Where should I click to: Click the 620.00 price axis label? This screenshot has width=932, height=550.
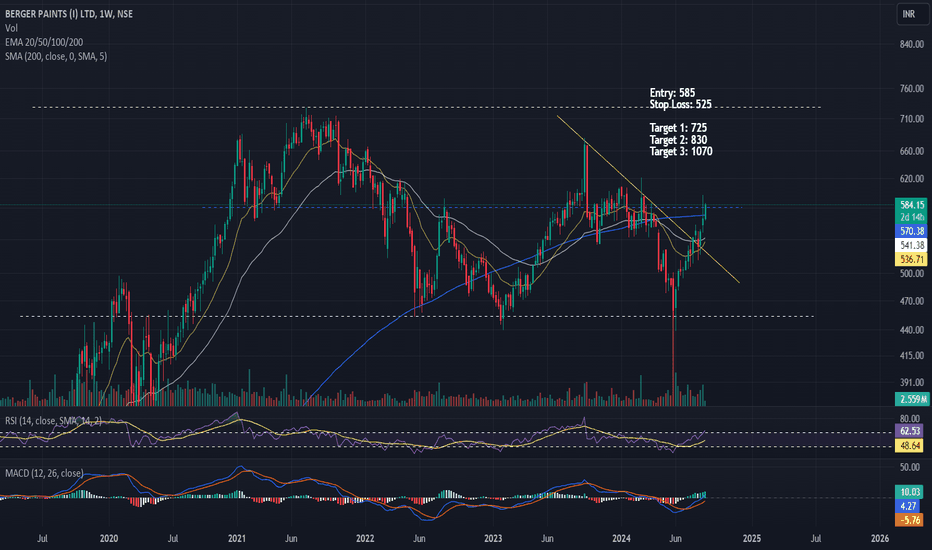(912, 178)
